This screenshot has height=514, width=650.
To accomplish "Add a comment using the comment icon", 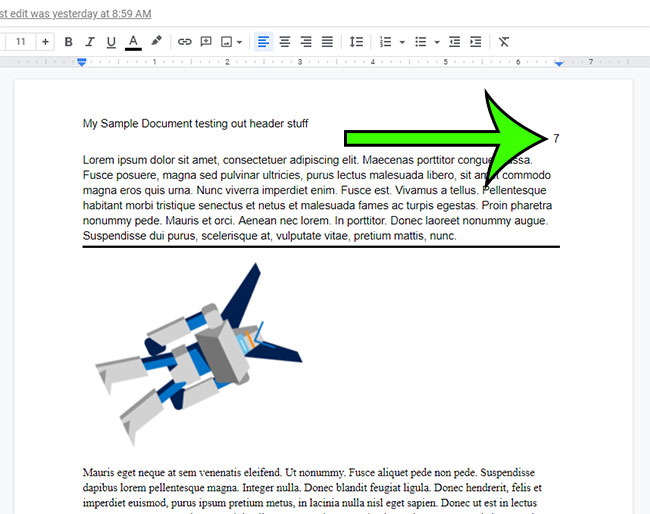I will coord(206,42).
